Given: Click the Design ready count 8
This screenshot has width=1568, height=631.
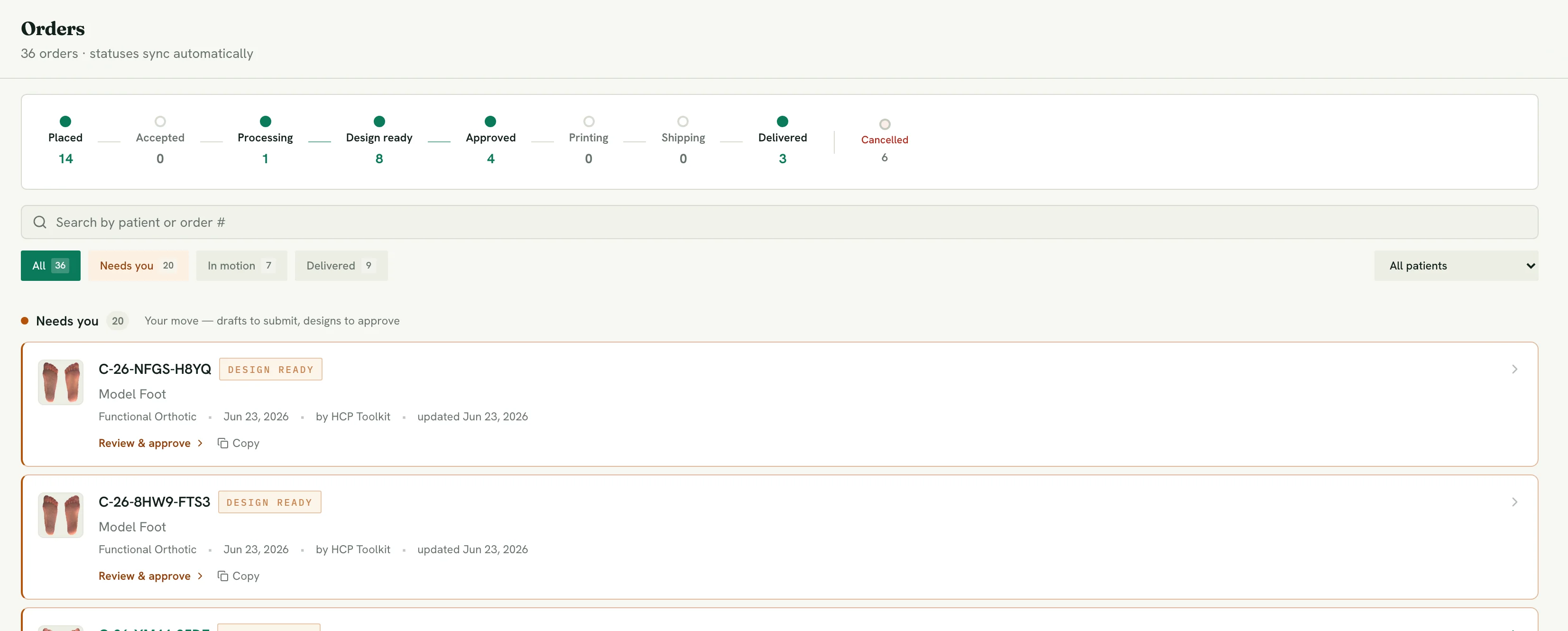Looking at the screenshot, I should pos(378,159).
